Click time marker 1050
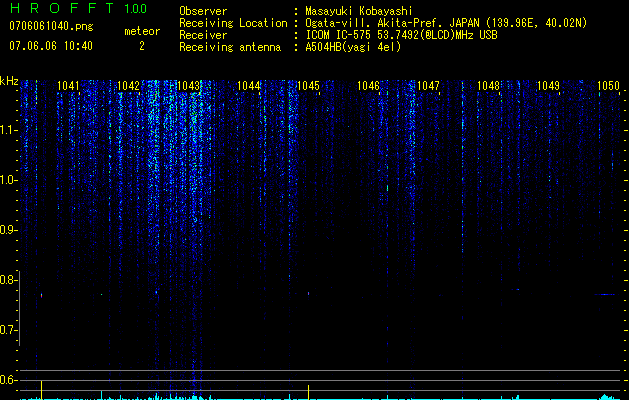The height and width of the screenshot is (400, 629). (608, 85)
